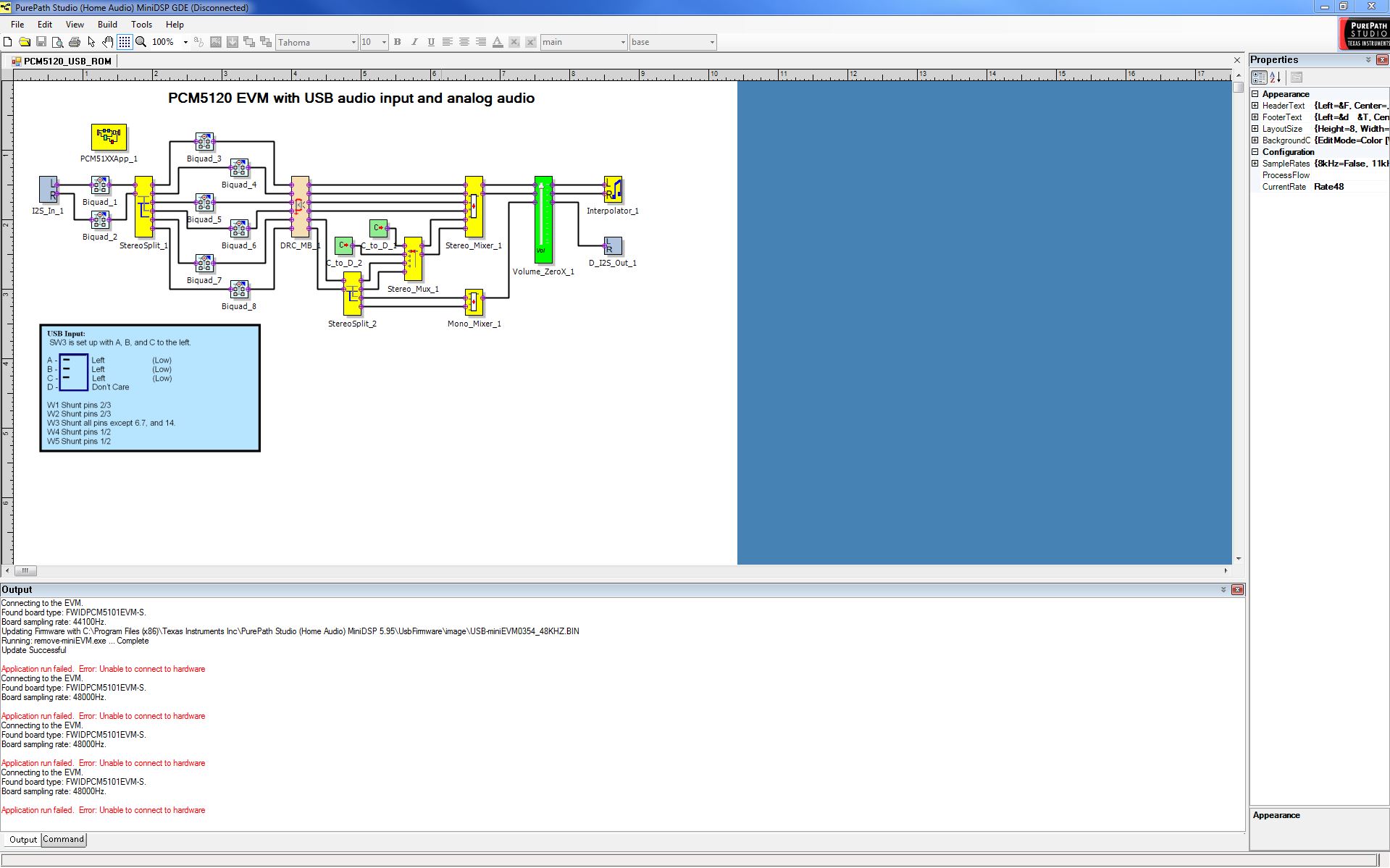Toggle bold text formatting
The height and width of the screenshot is (868, 1390).
(397, 42)
